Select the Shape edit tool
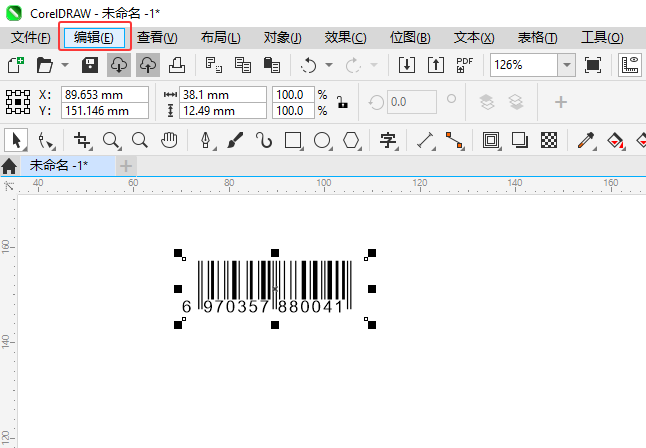Viewport: 646px width, 448px height. pos(45,141)
